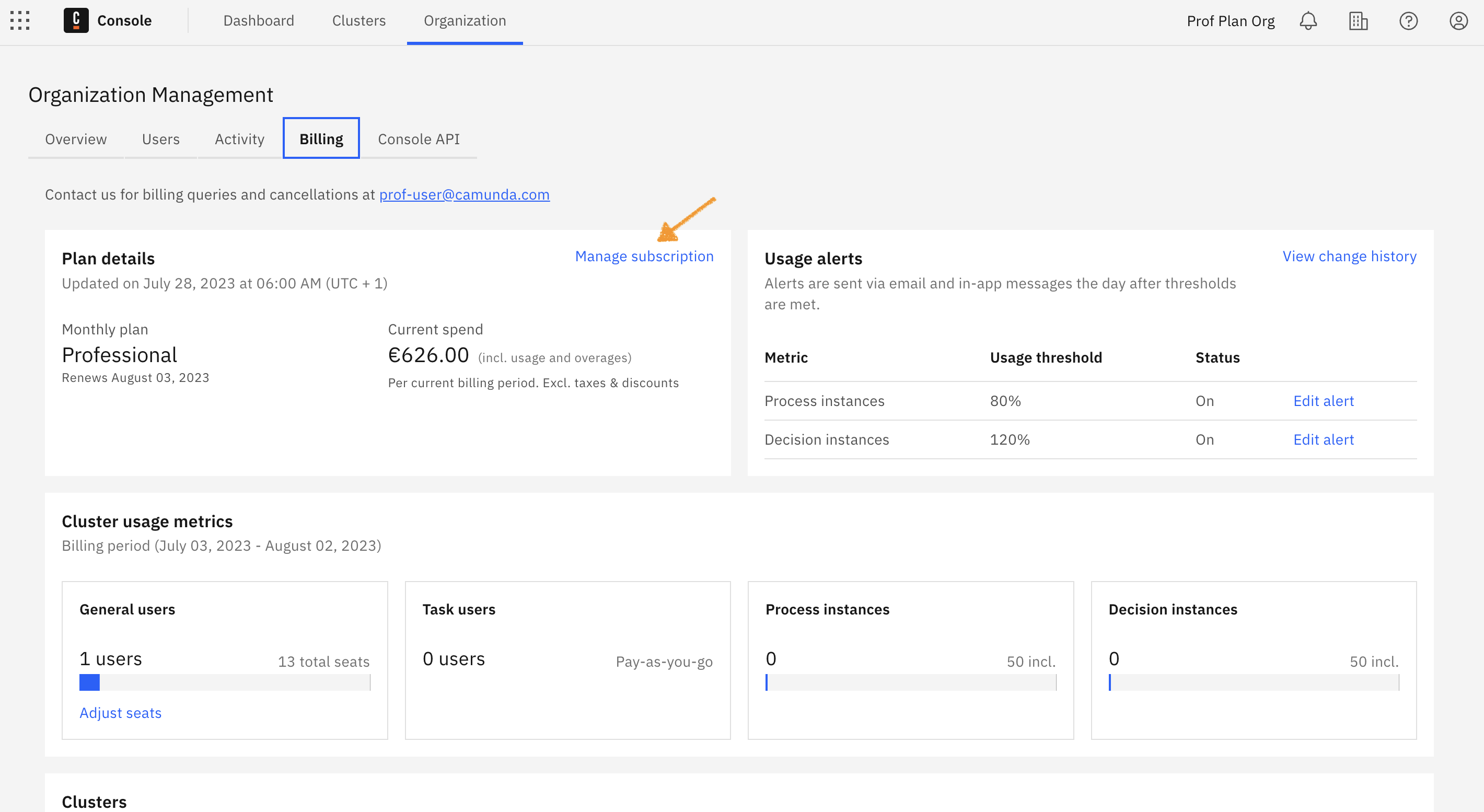Viewport: 1484px width, 812px height.
Task: Toggle the Decision instances alert status
Action: [1204, 439]
